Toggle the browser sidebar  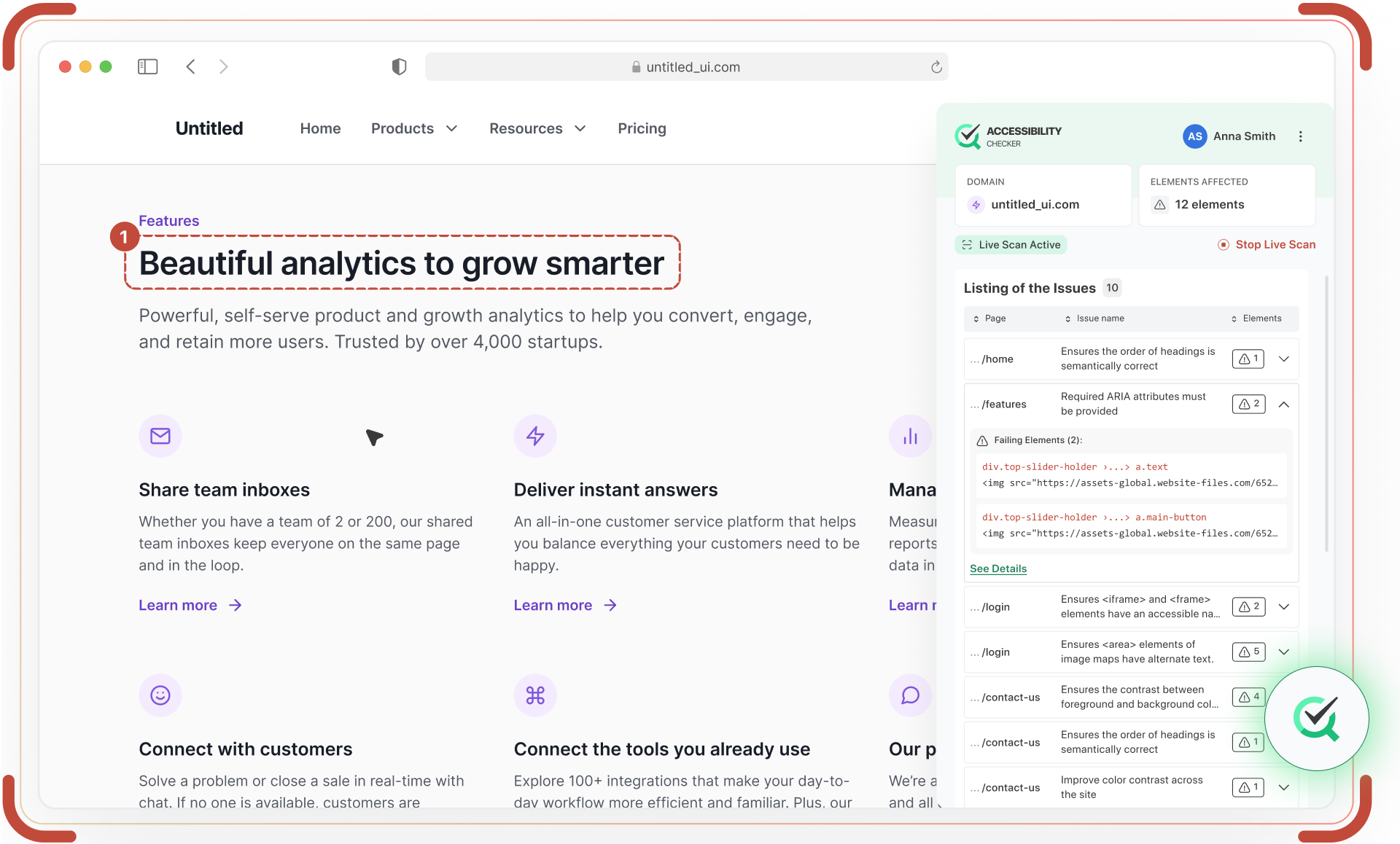coord(147,66)
